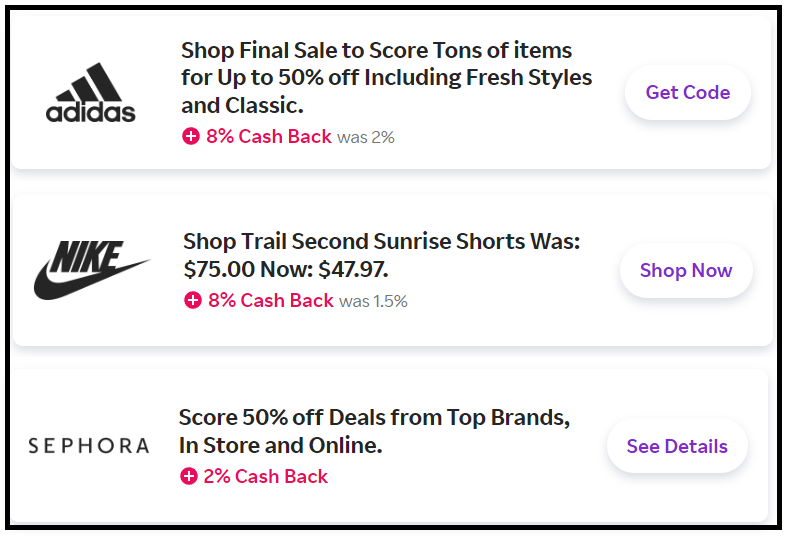
Task: Select Sephora 2% Cash Back text
Action: coord(265,477)
